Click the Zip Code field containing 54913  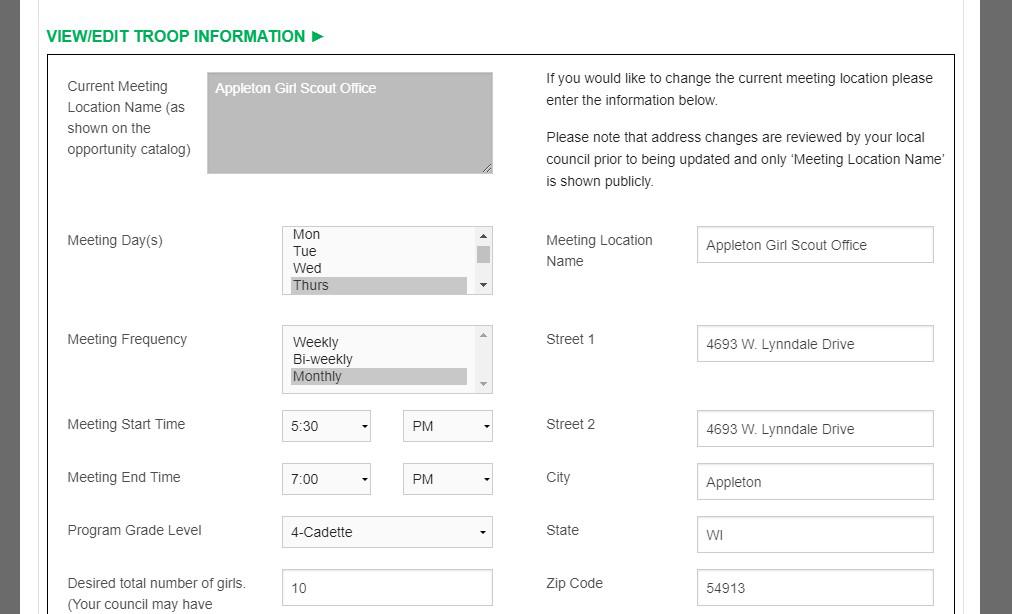coord(815,588)
